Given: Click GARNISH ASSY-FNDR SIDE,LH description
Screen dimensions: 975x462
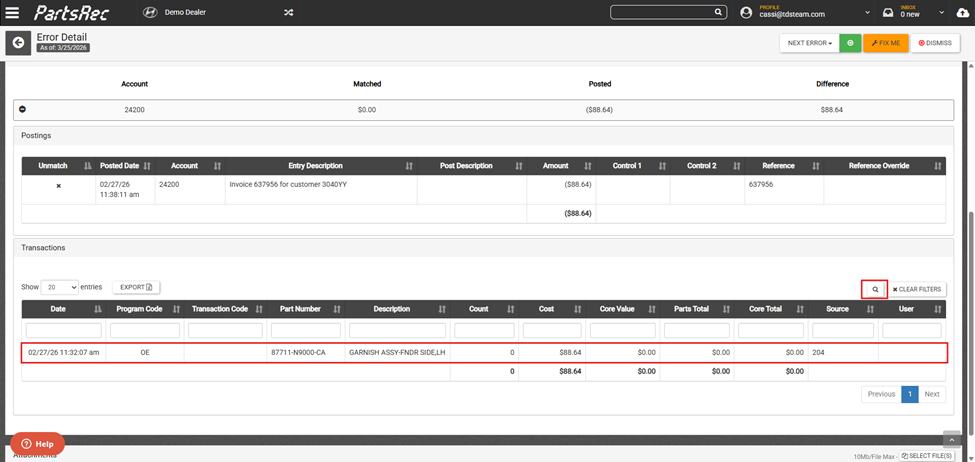Looking at the screenshot, I should (397, 352).
